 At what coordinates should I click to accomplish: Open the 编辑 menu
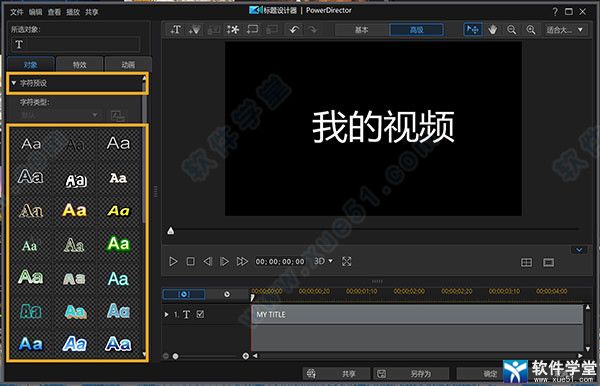point(35,12)
